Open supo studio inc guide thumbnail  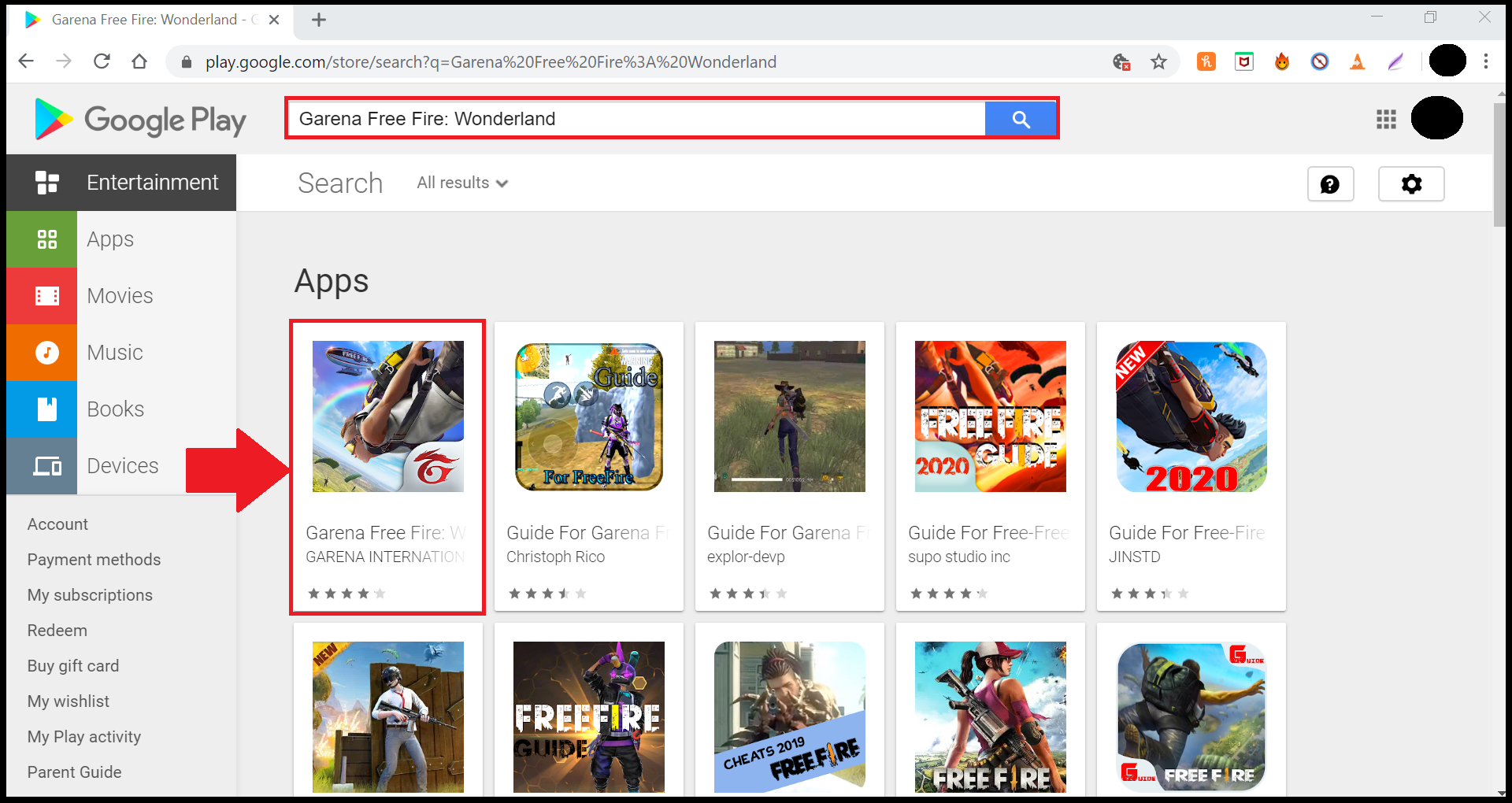[x=991, y=416]
